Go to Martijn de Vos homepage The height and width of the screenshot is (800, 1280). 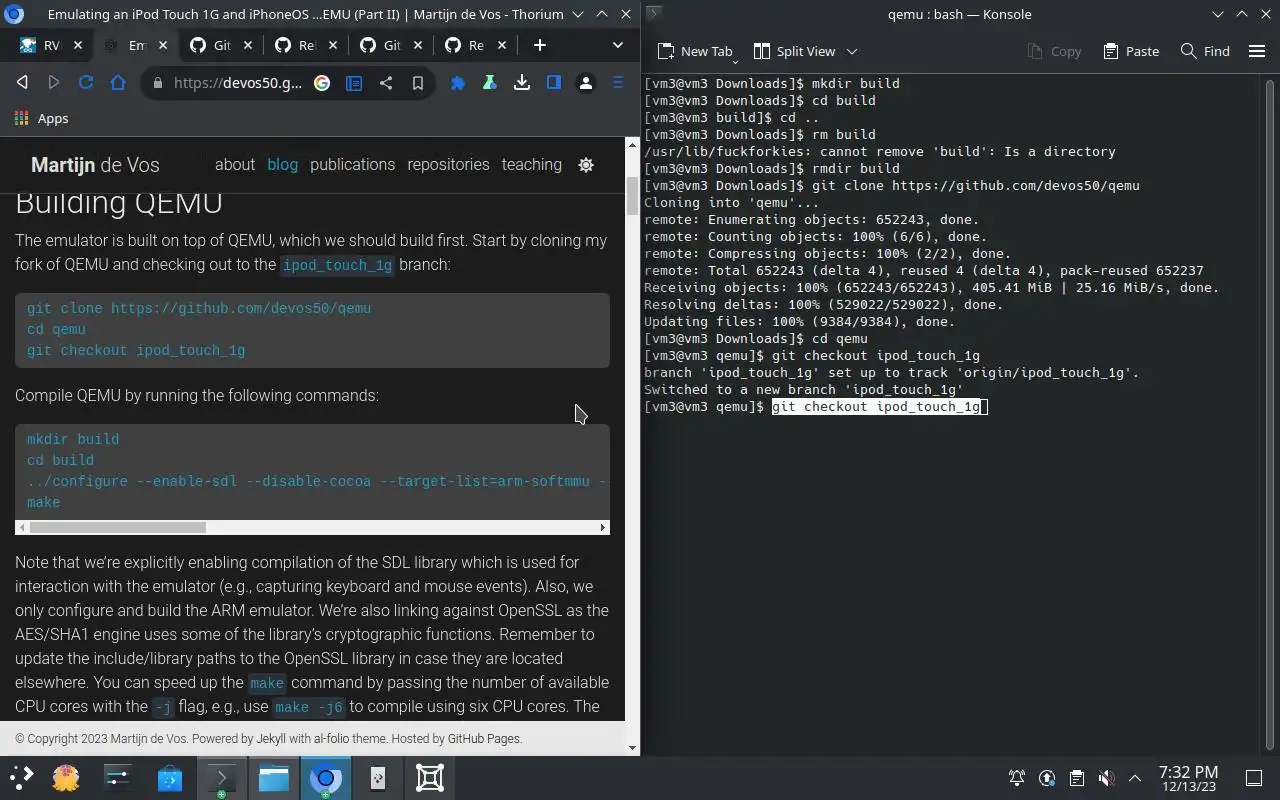(95, 165)
